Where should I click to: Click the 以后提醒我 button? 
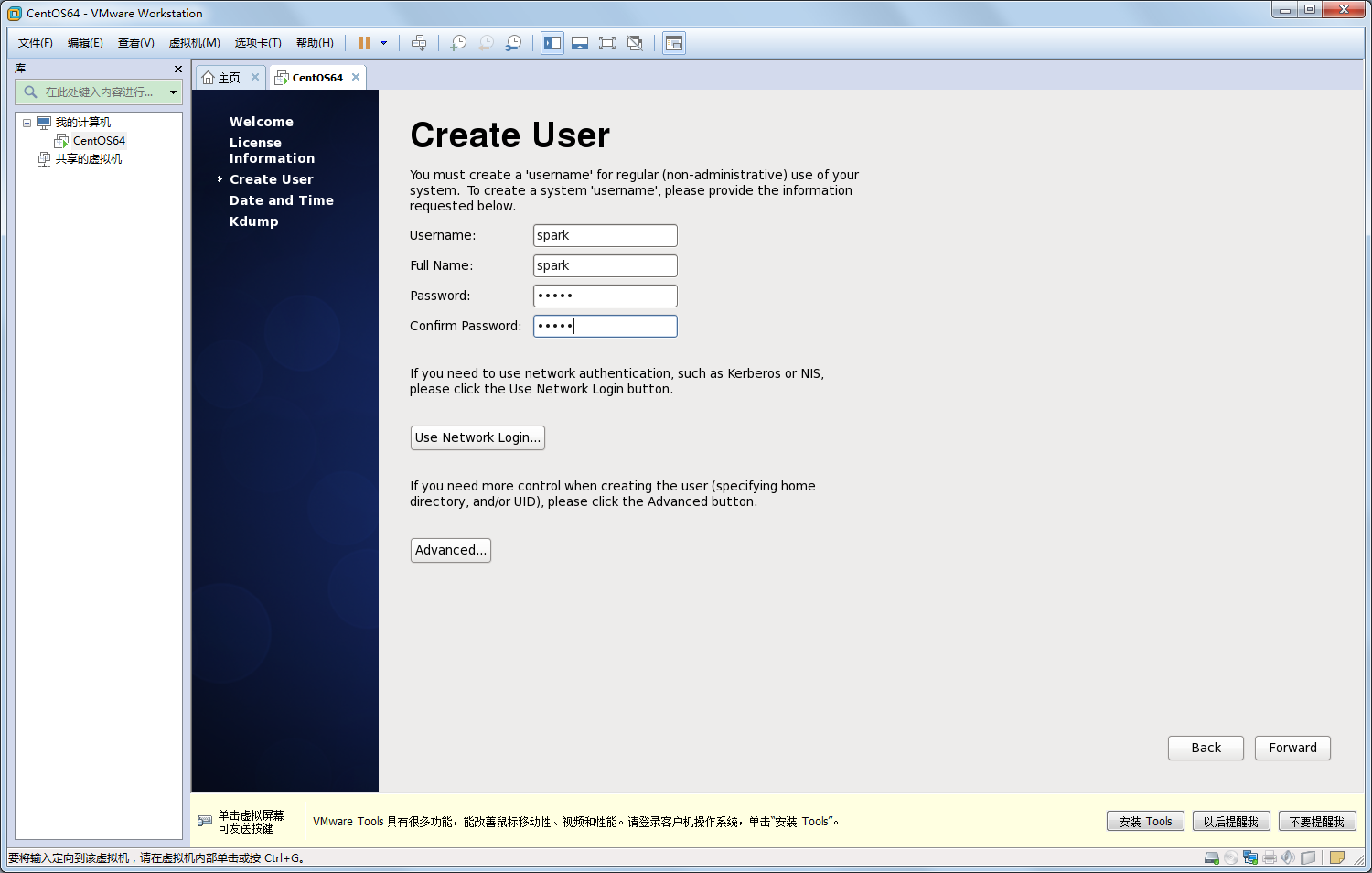(1231, 822)
